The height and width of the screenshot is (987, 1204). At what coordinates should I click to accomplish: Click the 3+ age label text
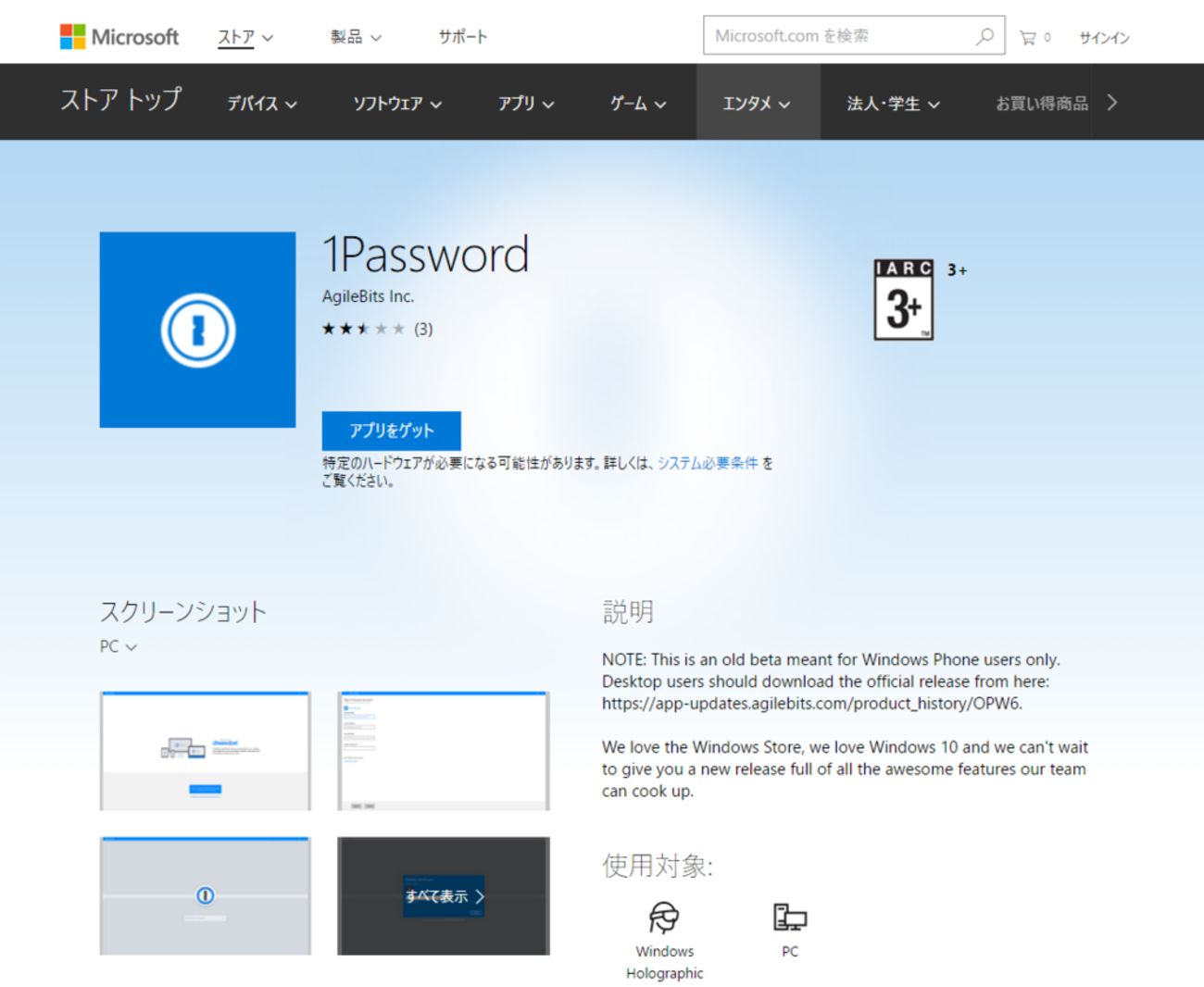[957, 270]
